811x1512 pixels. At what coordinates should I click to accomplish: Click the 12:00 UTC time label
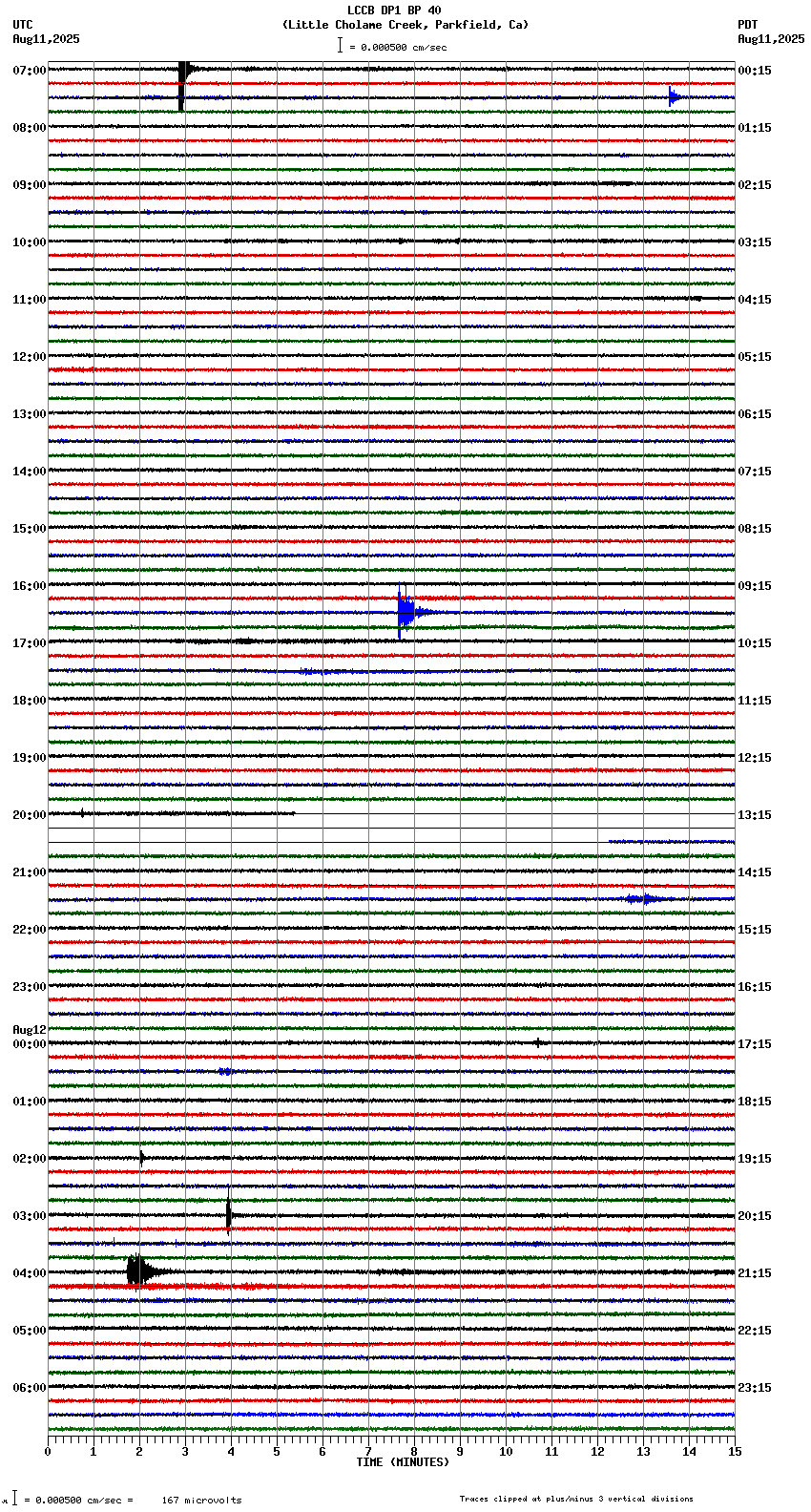(x=30, y=357)
